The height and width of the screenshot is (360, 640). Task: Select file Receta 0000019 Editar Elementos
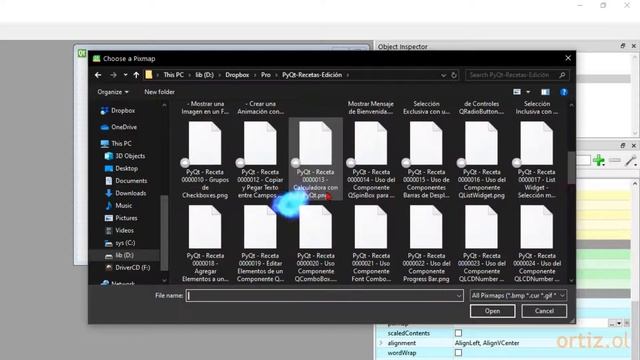(260, 244)
